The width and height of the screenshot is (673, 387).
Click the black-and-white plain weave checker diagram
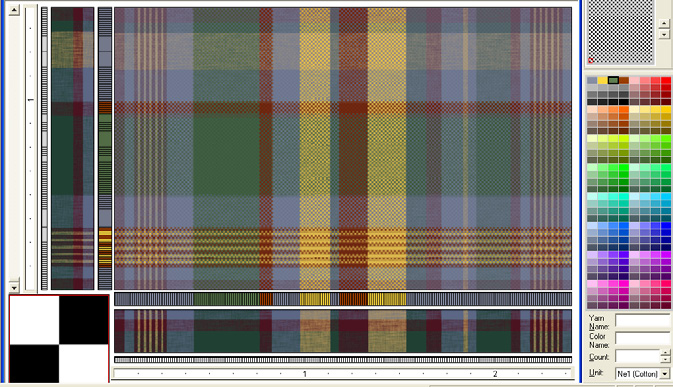[59, 339]
